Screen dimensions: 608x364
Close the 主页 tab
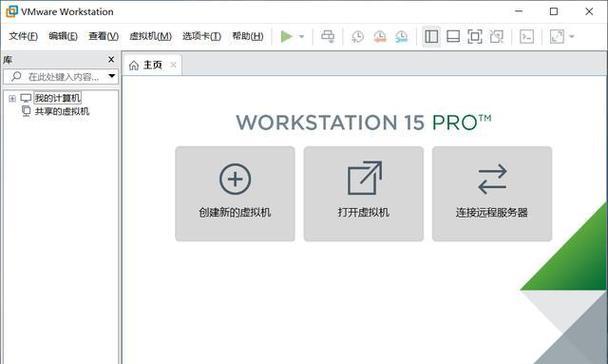point(173,65)
